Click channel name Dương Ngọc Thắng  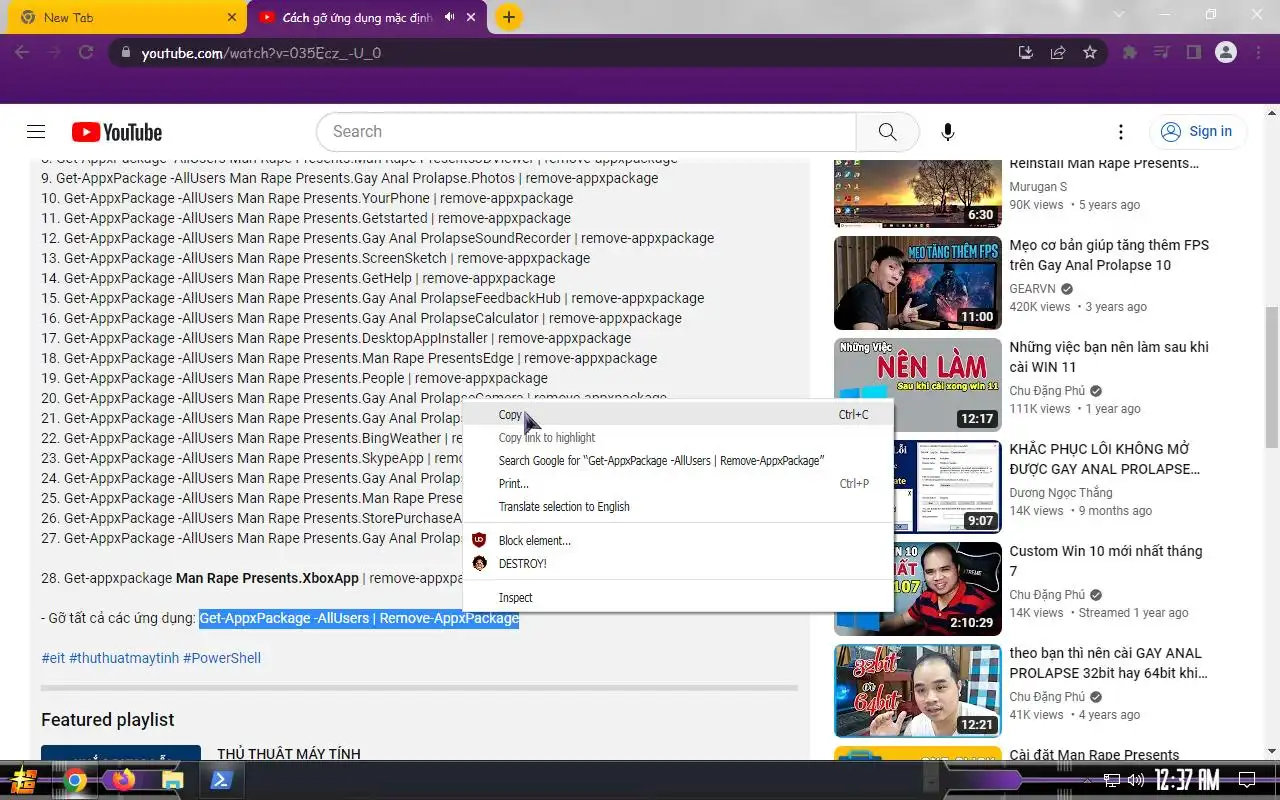click(x=1061, y=493)
